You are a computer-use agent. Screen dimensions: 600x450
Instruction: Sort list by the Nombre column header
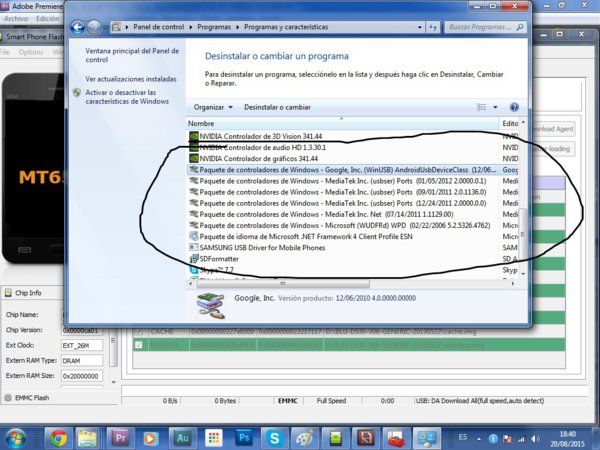click(x=343, y=123)
